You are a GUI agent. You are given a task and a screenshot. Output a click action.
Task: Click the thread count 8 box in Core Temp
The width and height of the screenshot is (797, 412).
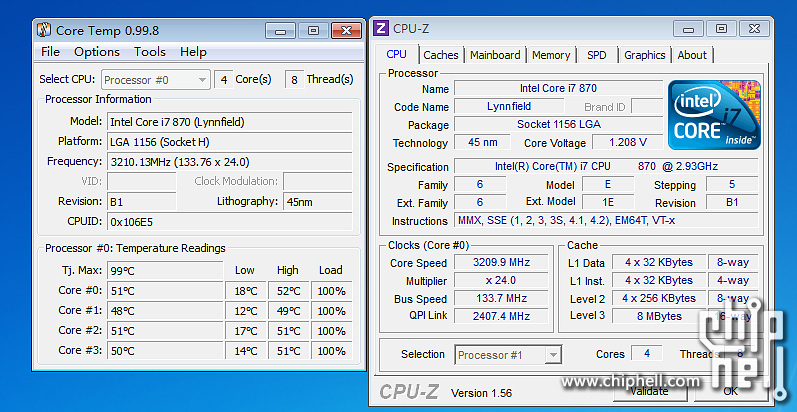click(294, 80)
